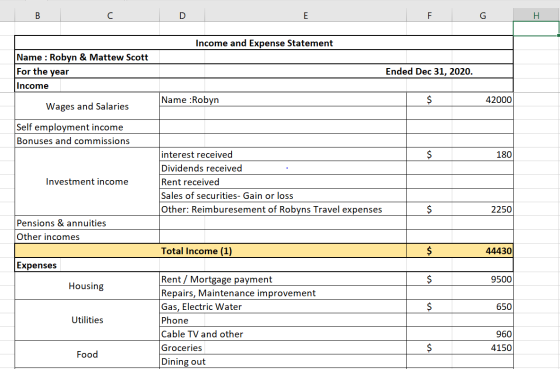
Task: Select column C header
Action: pos(110,15)
